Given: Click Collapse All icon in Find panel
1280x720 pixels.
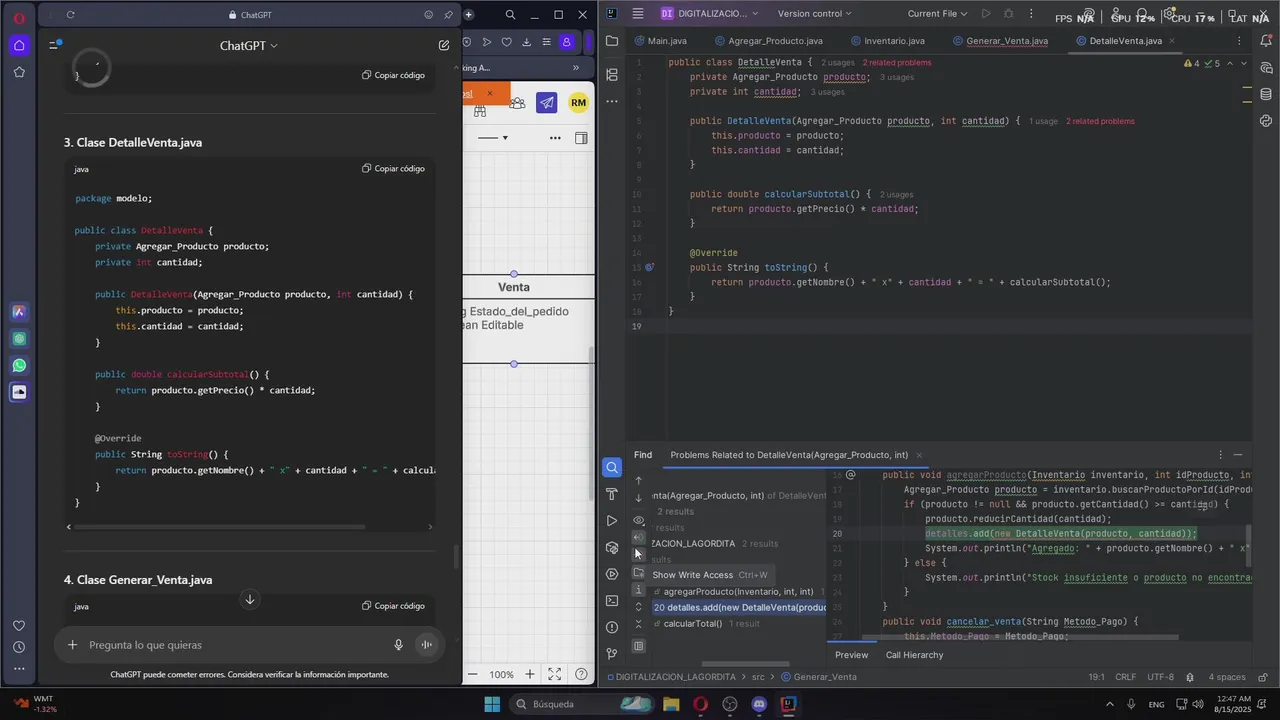Looking at the screenshot, I should tap(639, 624).
